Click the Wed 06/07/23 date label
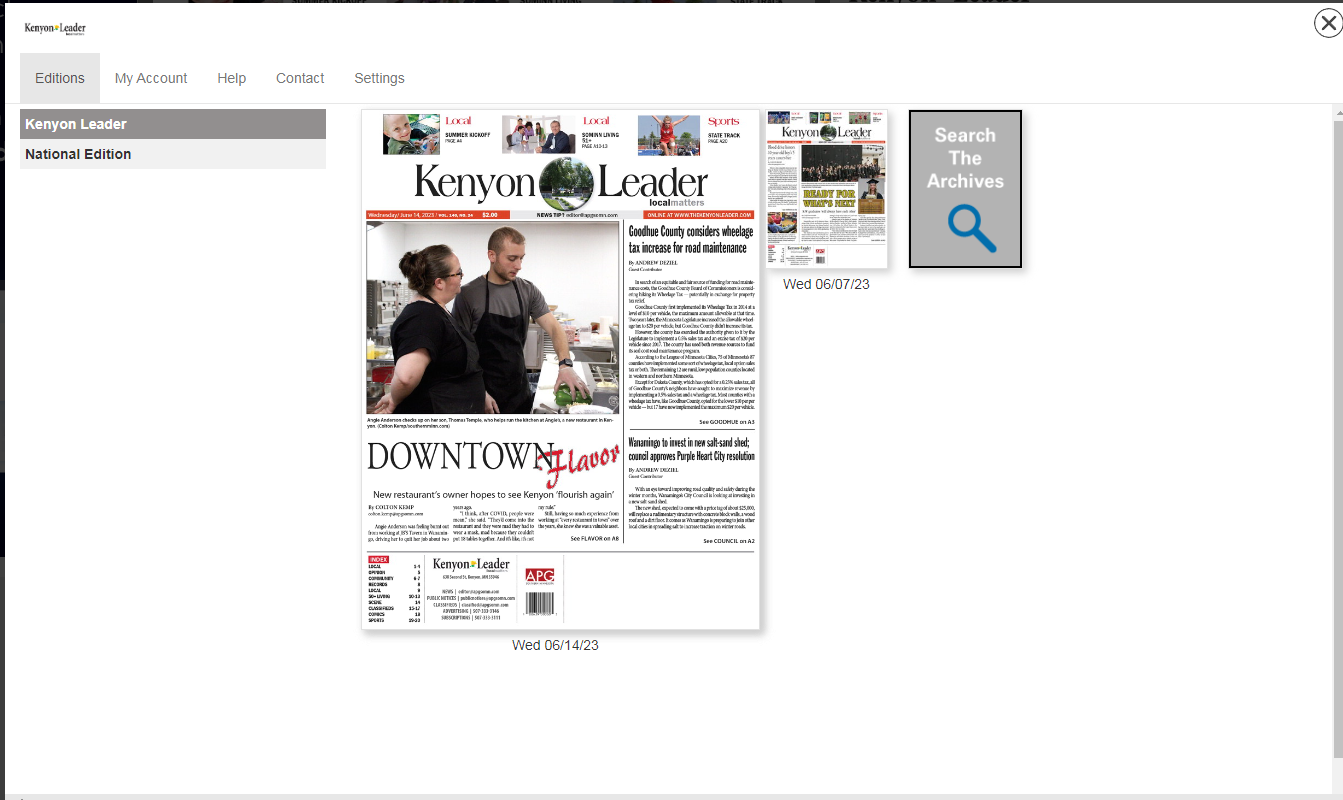 (x=826, y=284)
